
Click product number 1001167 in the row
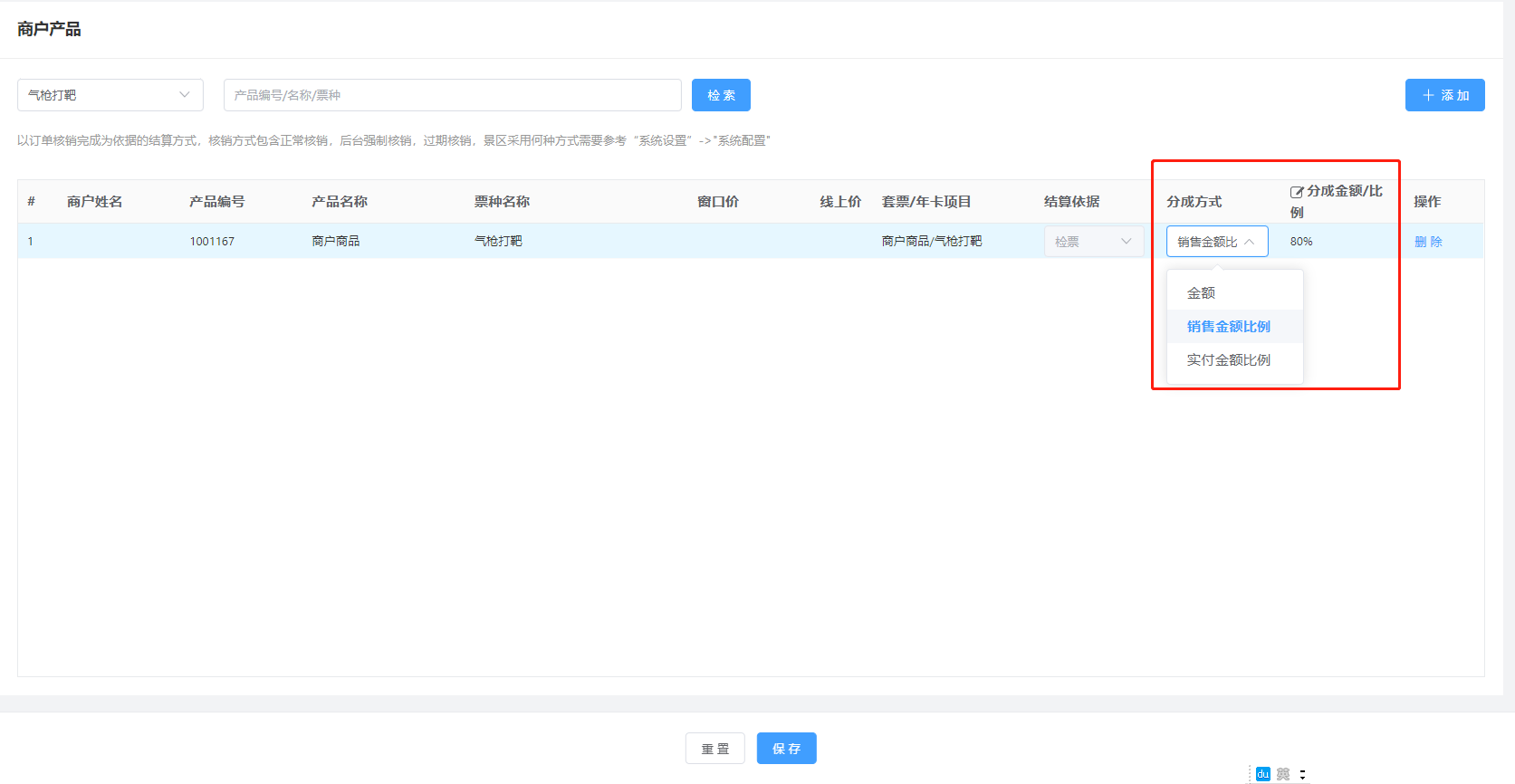pyautogui.click(x=212, y=242)
